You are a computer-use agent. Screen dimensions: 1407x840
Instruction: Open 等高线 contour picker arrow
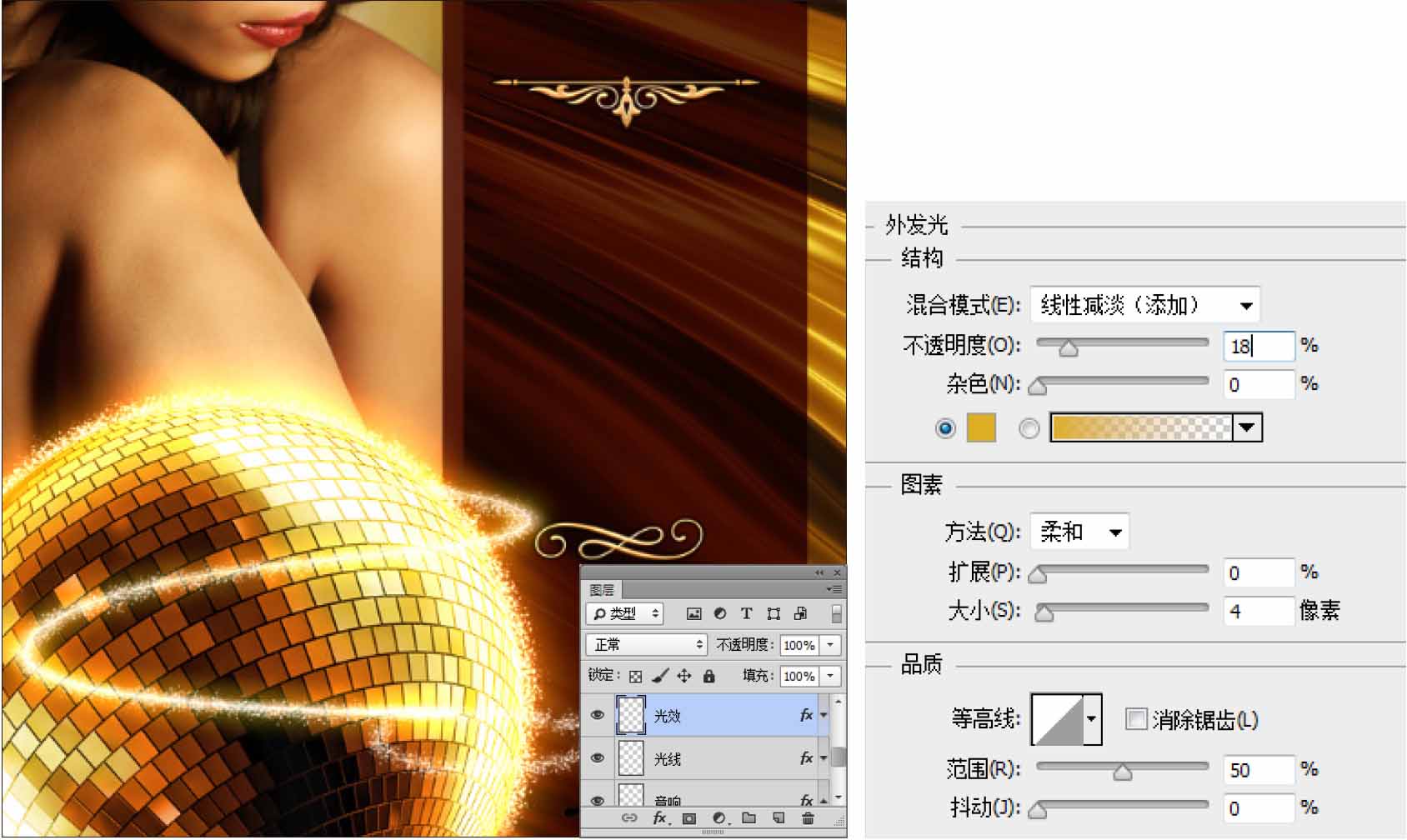coord(1091,718)
